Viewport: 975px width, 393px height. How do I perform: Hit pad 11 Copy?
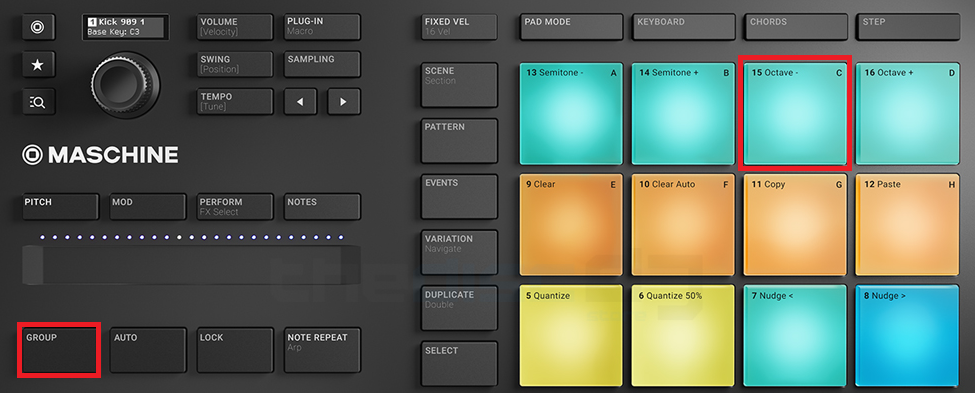(x=795, y=225)
